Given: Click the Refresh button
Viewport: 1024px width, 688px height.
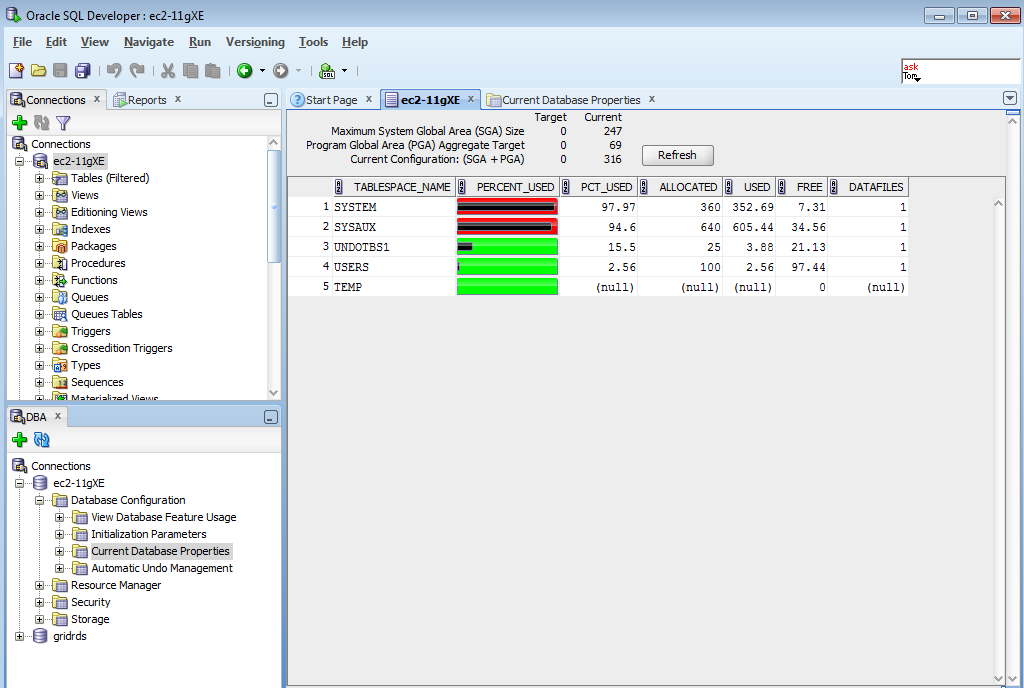Looking at the screenshot, I should [677, 155].
